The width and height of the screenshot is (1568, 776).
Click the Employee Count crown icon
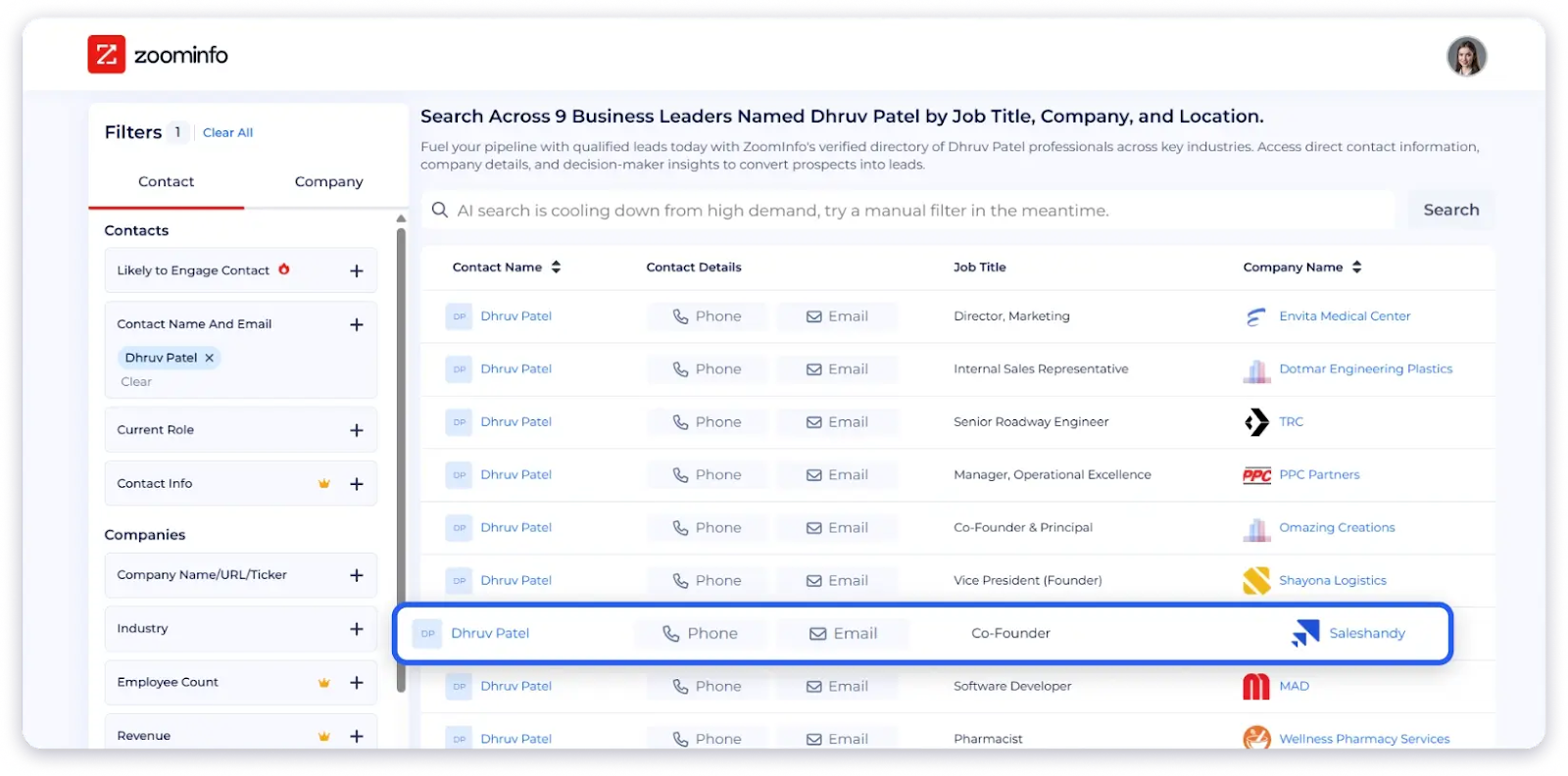click(x=323, y=683)
